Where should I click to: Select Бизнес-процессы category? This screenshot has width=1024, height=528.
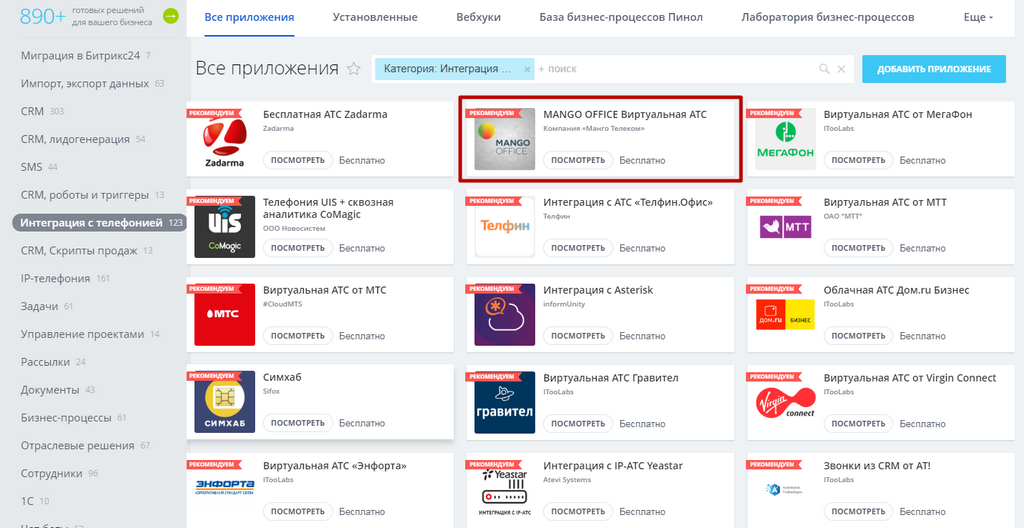coord(73,418)
